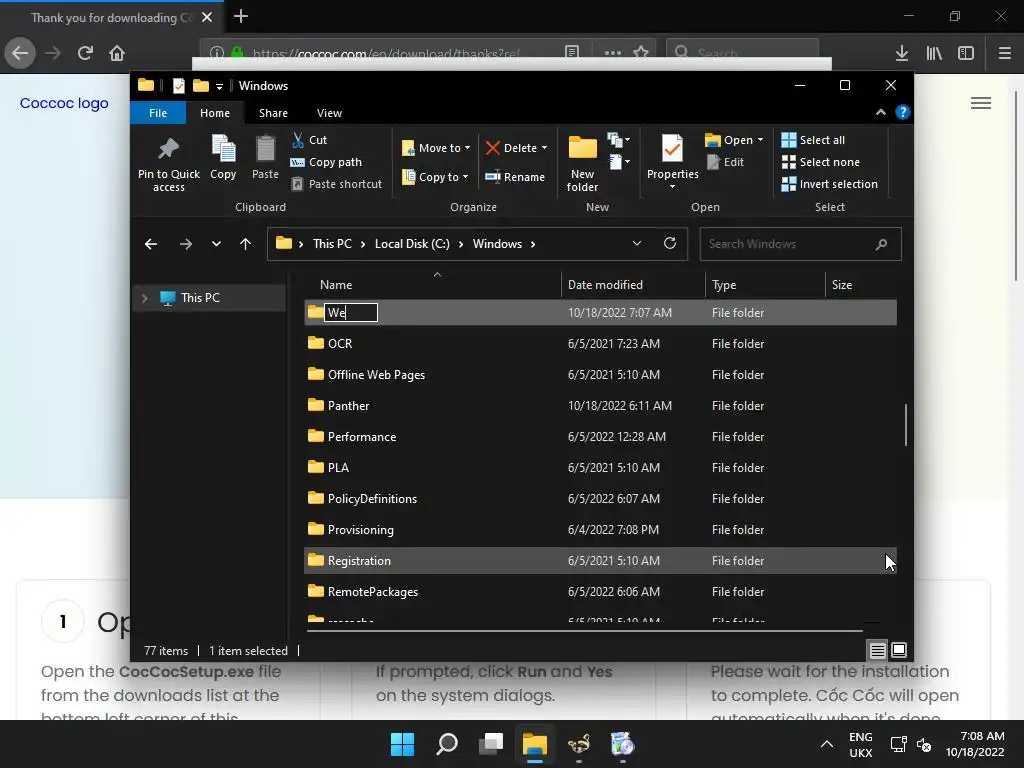Click the Paste clipboard icon
Viewport: 1024px width, 768px height.
tap(265, 149)
